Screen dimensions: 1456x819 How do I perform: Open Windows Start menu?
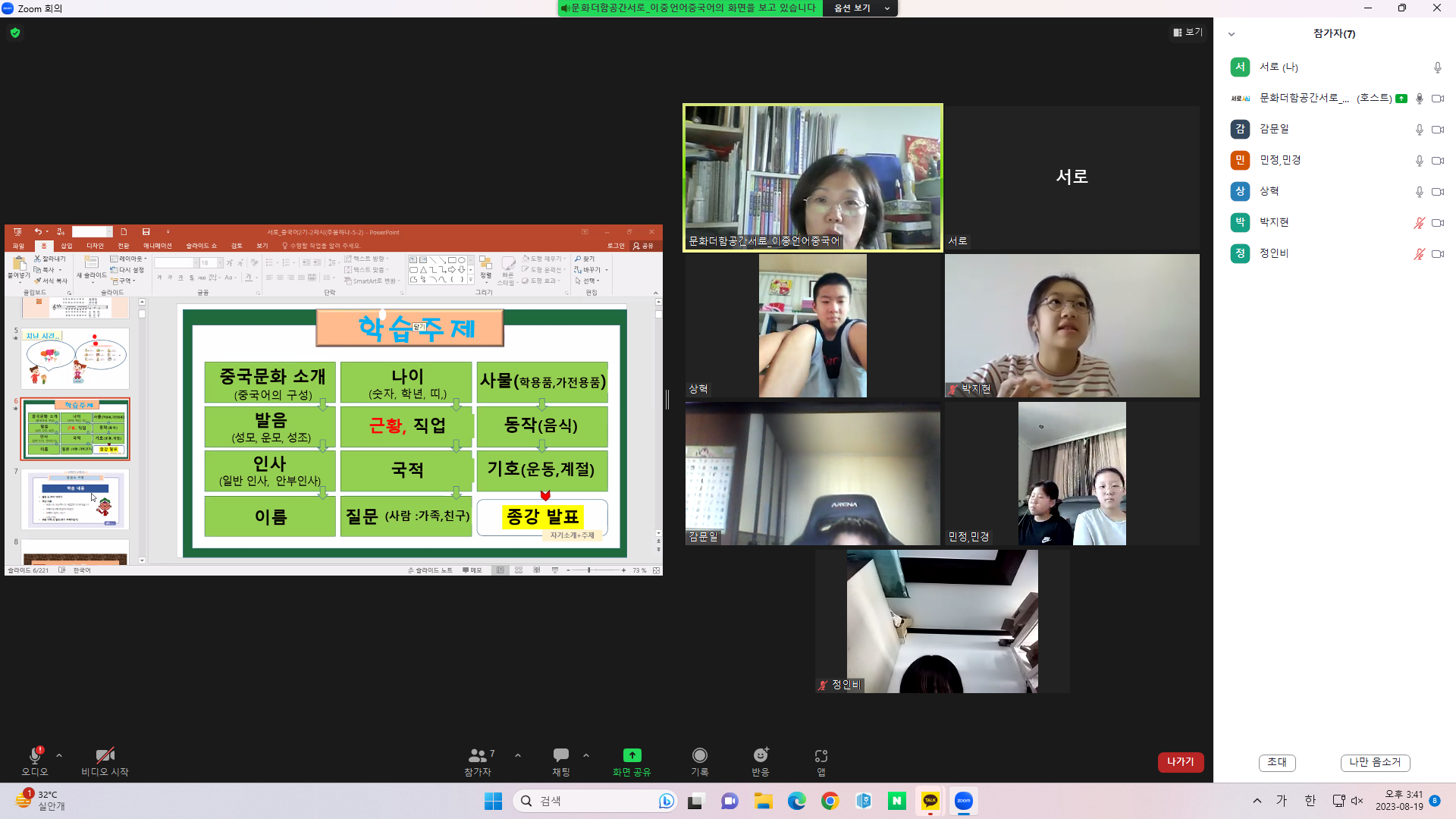click(493, 801)
